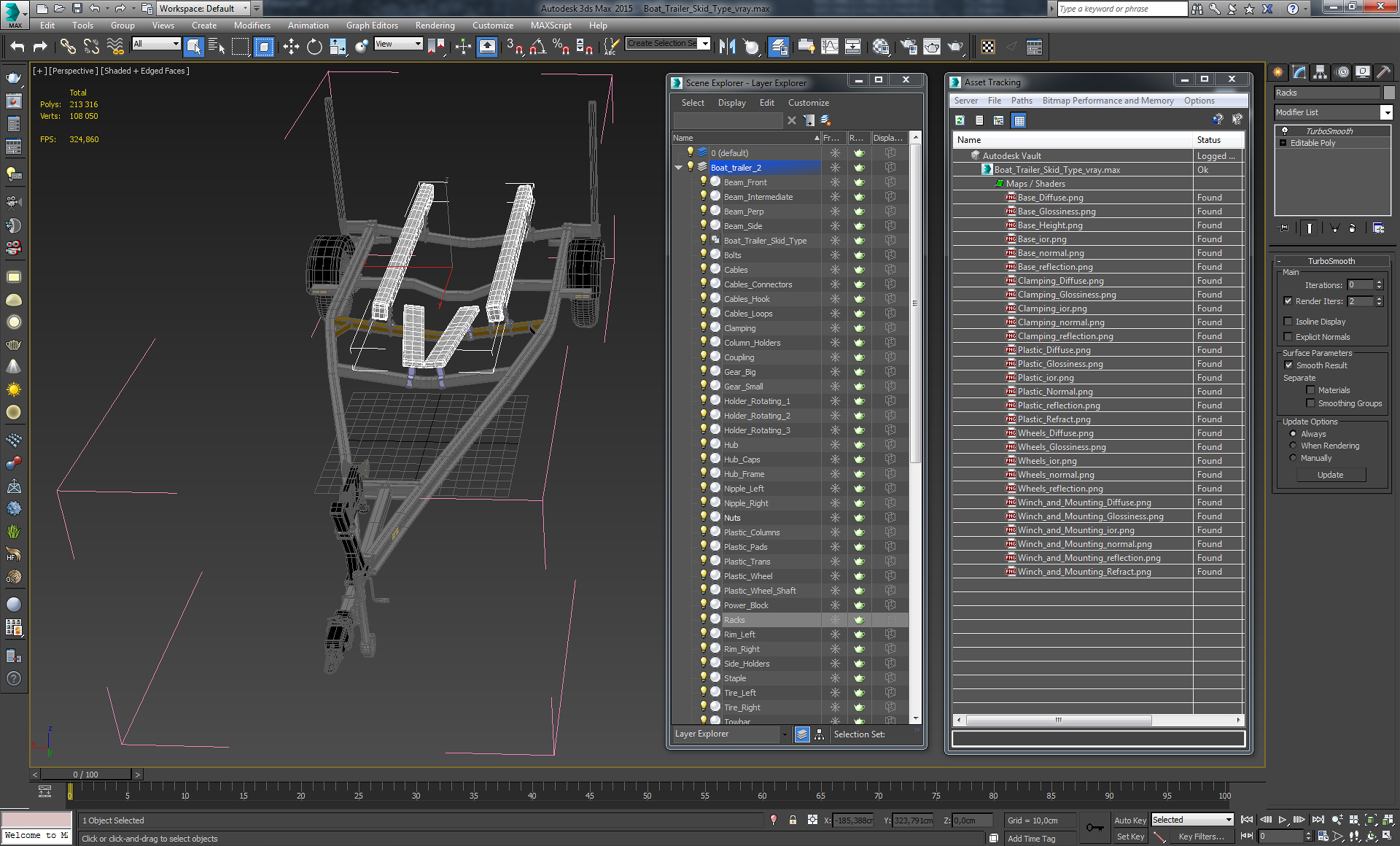
Task: Open the View reference coordinate dropdown
Action: [x=398, y=44]
